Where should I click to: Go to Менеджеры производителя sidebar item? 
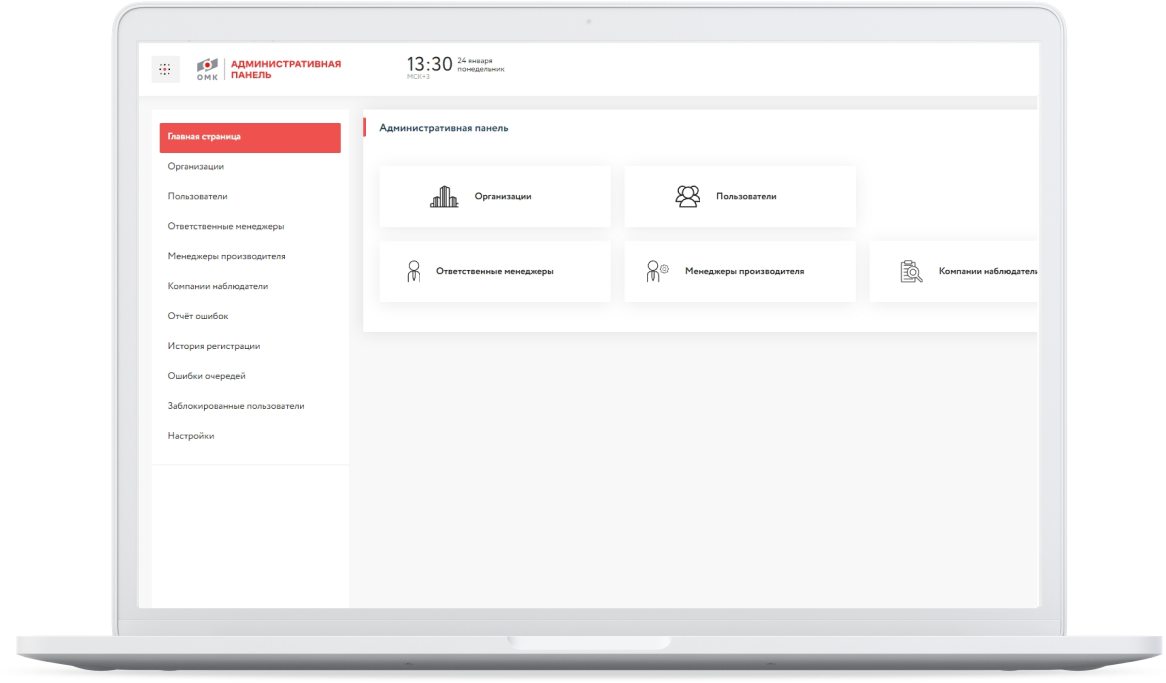coord(227,256)
